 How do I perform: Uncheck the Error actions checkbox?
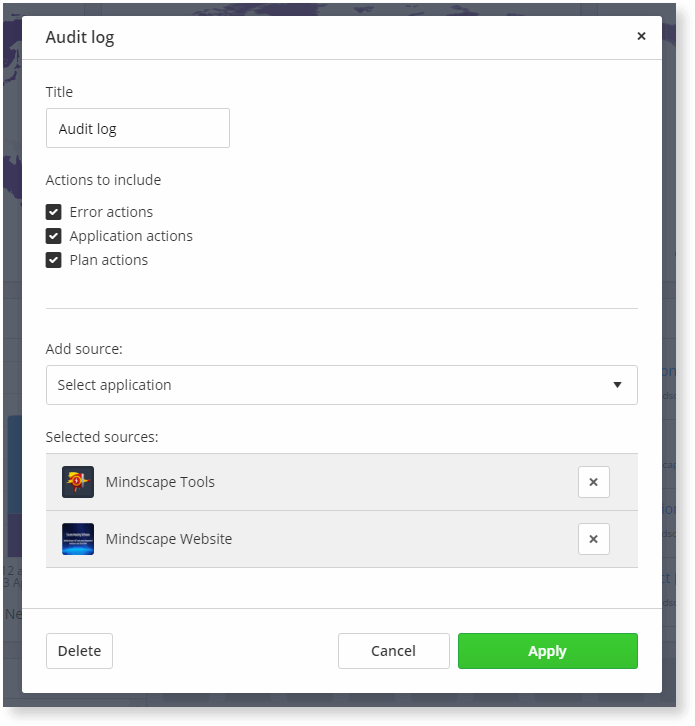pyautogui.click(x=54, y=212)
